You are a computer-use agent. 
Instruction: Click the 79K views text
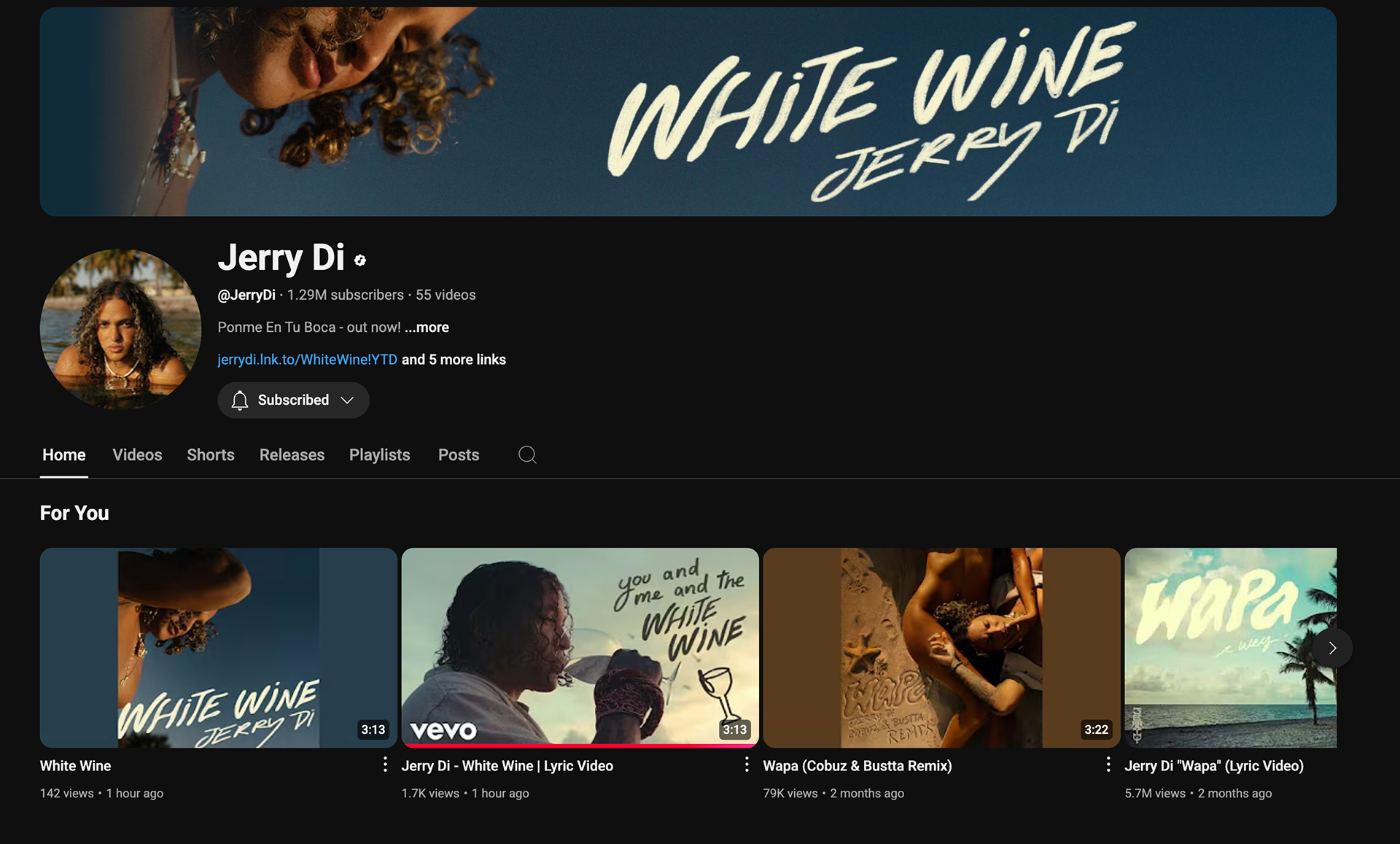[x=790, y=793]
